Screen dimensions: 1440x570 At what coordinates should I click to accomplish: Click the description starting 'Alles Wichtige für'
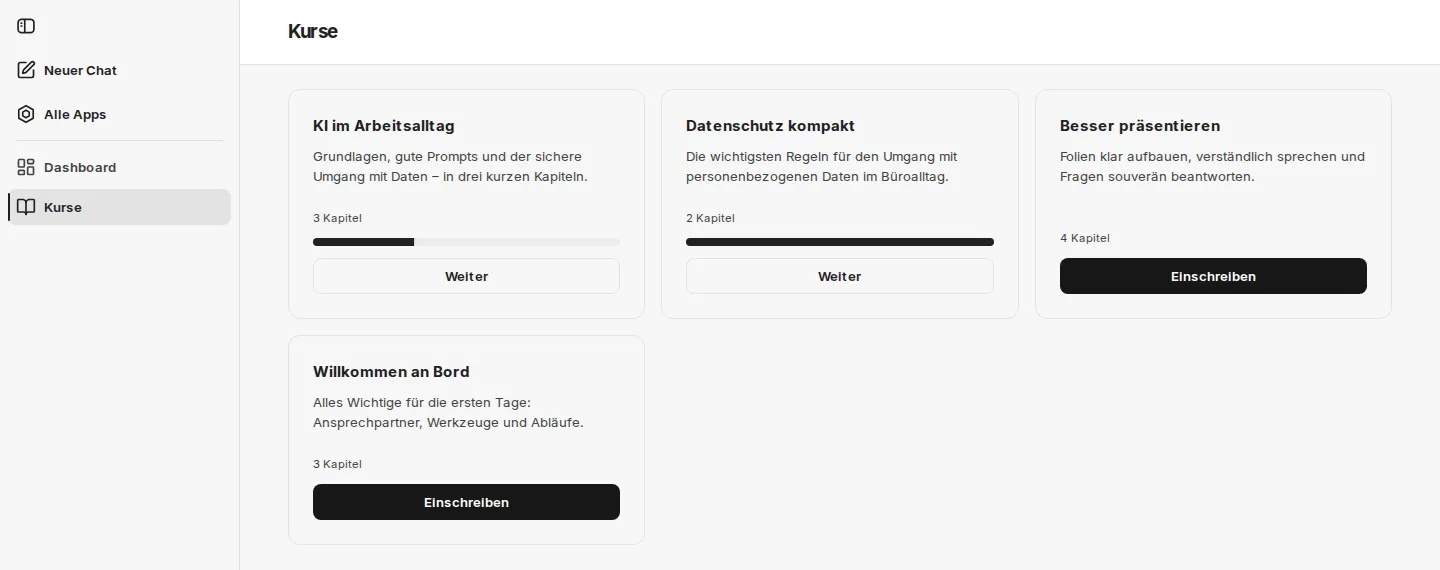448,413
